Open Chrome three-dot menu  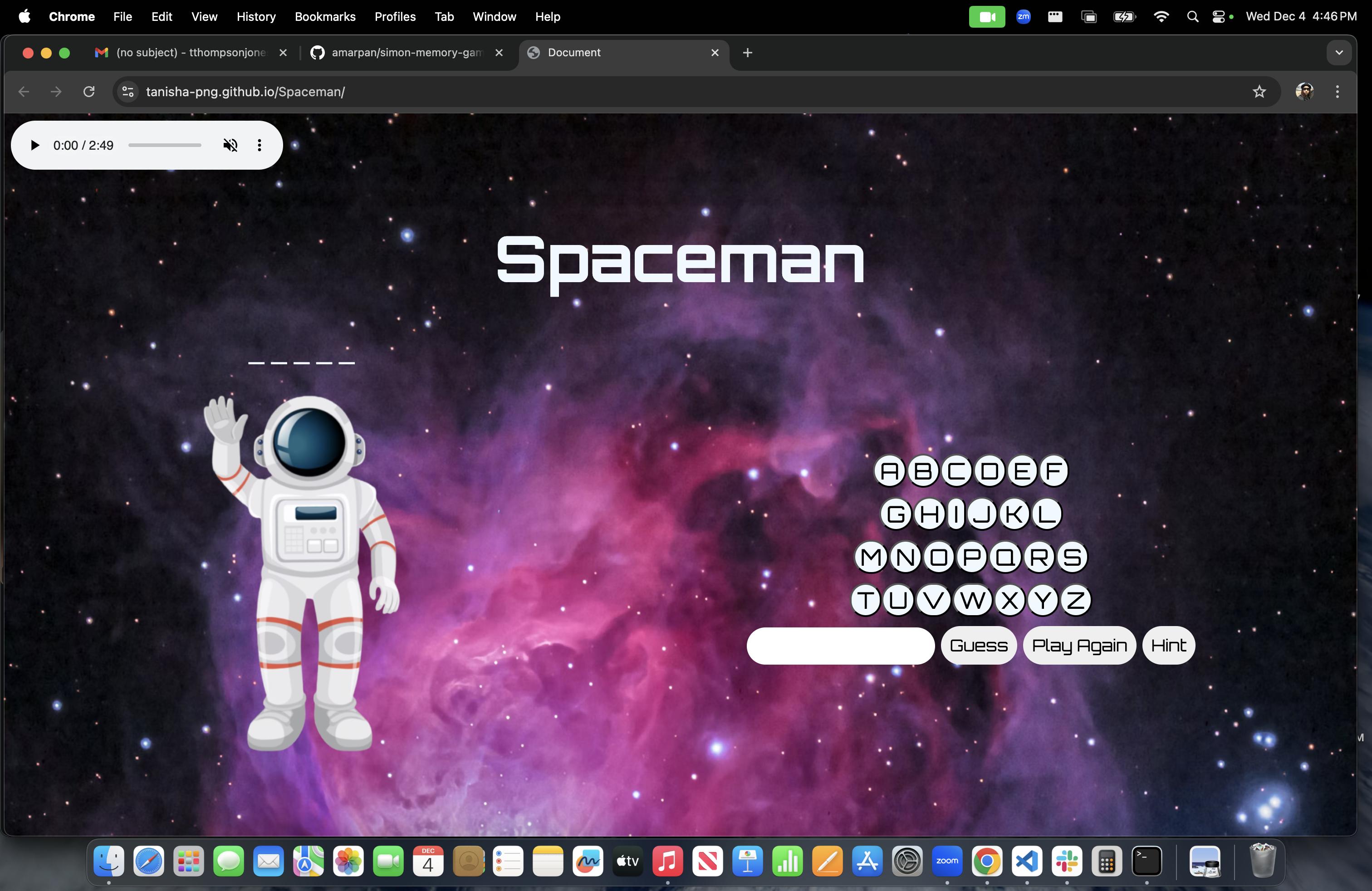point(1338,92)
